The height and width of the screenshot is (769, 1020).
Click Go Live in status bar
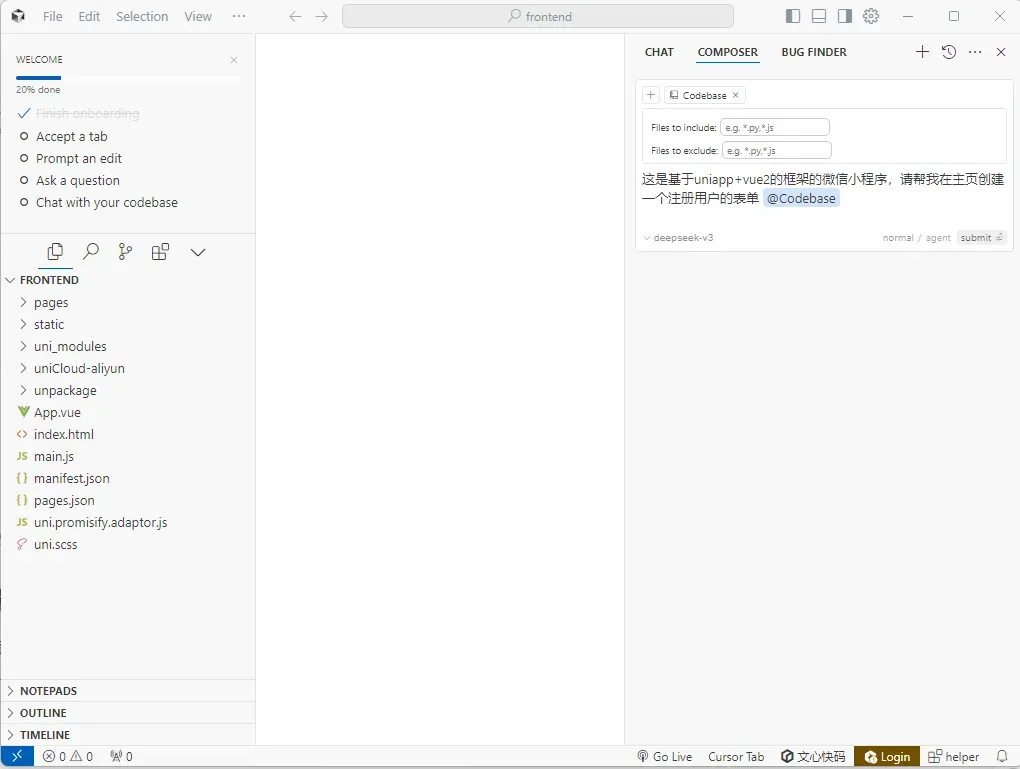[x=664, y=757]
